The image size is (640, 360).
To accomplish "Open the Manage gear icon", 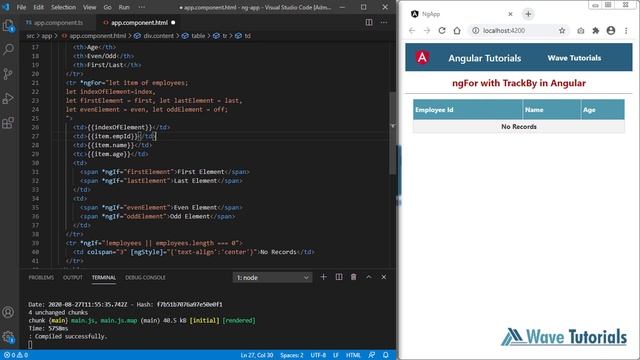I will 8,337.
